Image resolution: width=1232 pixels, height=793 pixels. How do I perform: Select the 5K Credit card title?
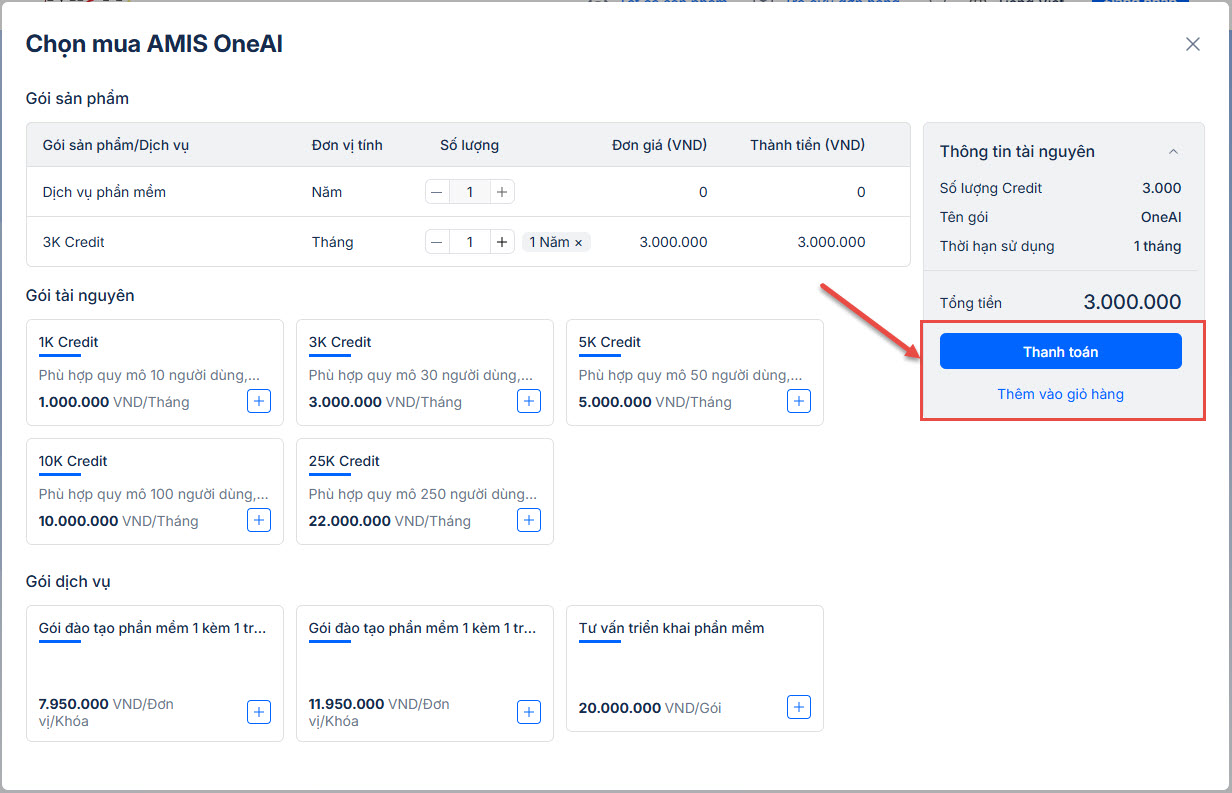point(609,342)
